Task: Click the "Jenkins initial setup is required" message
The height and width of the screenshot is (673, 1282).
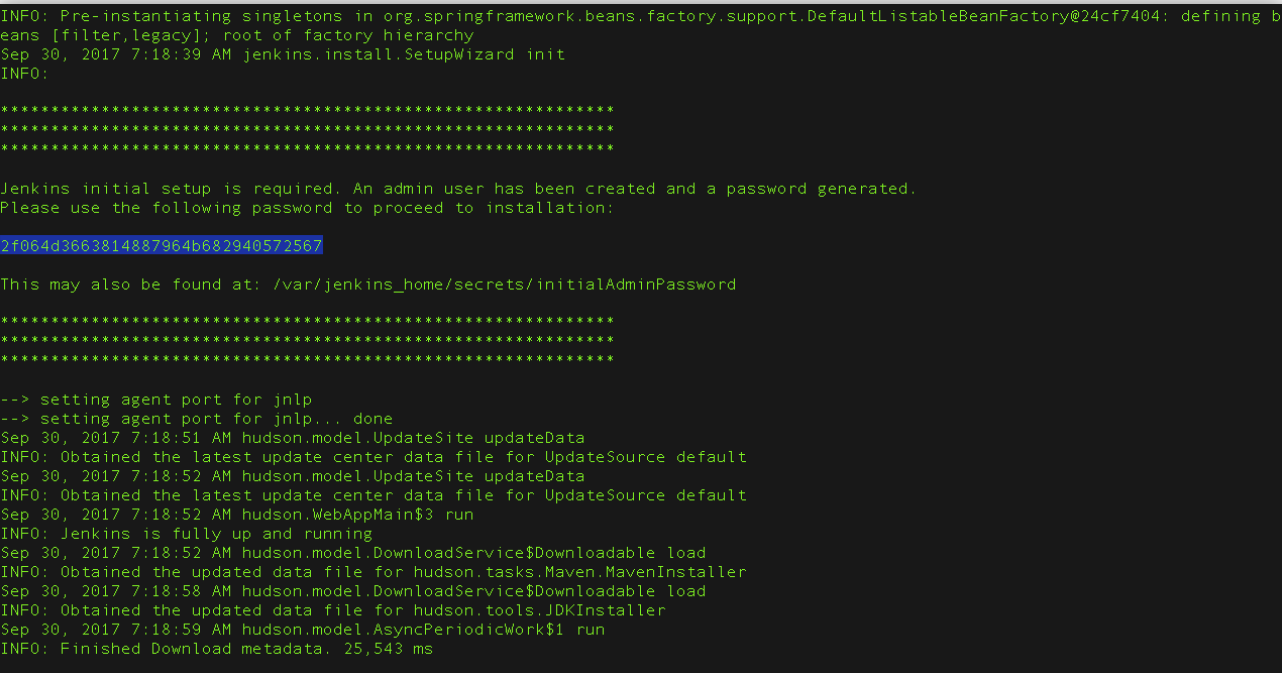Action: [458, 188]
